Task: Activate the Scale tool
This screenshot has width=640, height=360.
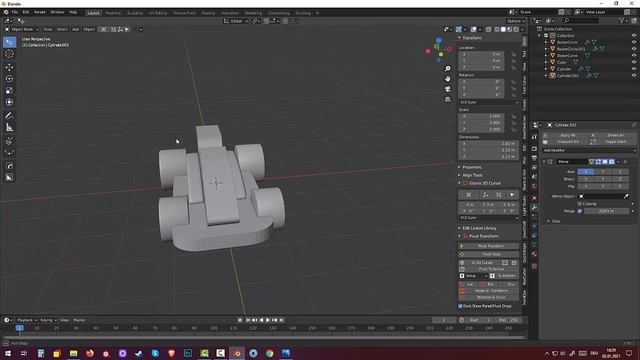Action: [9, 91]
